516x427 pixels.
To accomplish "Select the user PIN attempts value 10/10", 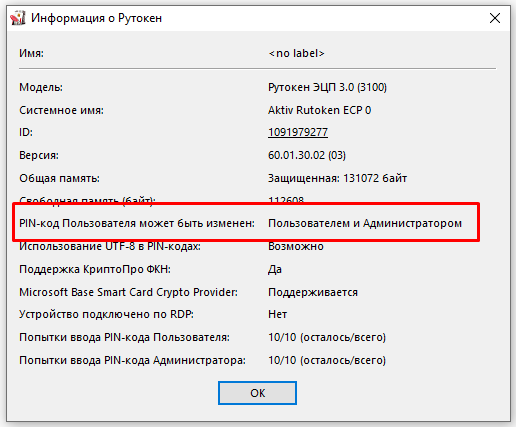I will (x=327, y=337).
